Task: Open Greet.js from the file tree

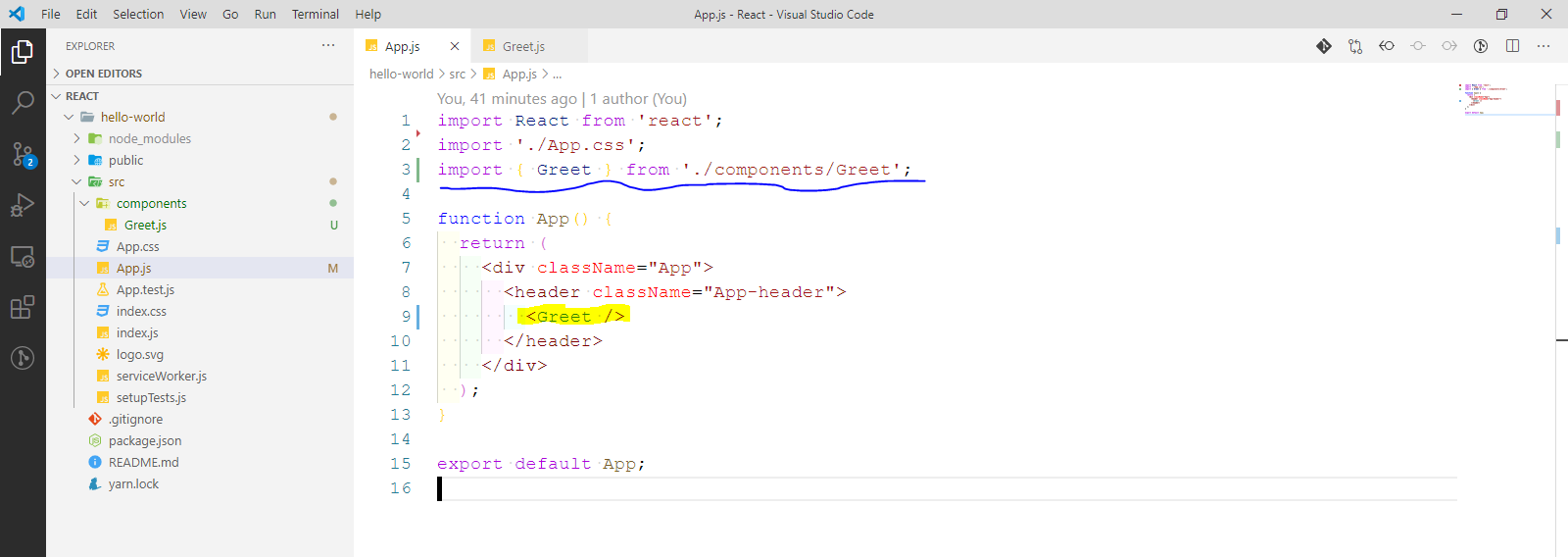Action: coord(145,226)
